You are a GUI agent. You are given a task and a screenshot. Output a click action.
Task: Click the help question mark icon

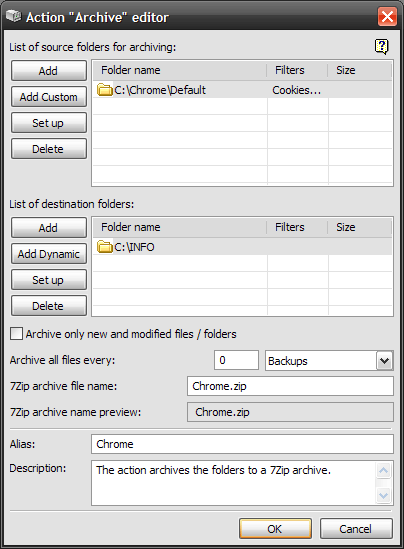coord(382,46)
